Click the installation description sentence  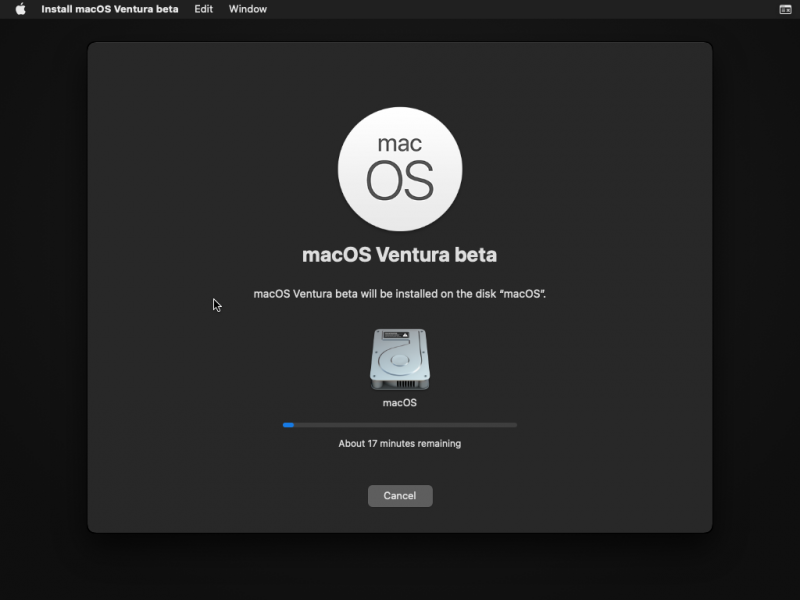coord(400,293)
